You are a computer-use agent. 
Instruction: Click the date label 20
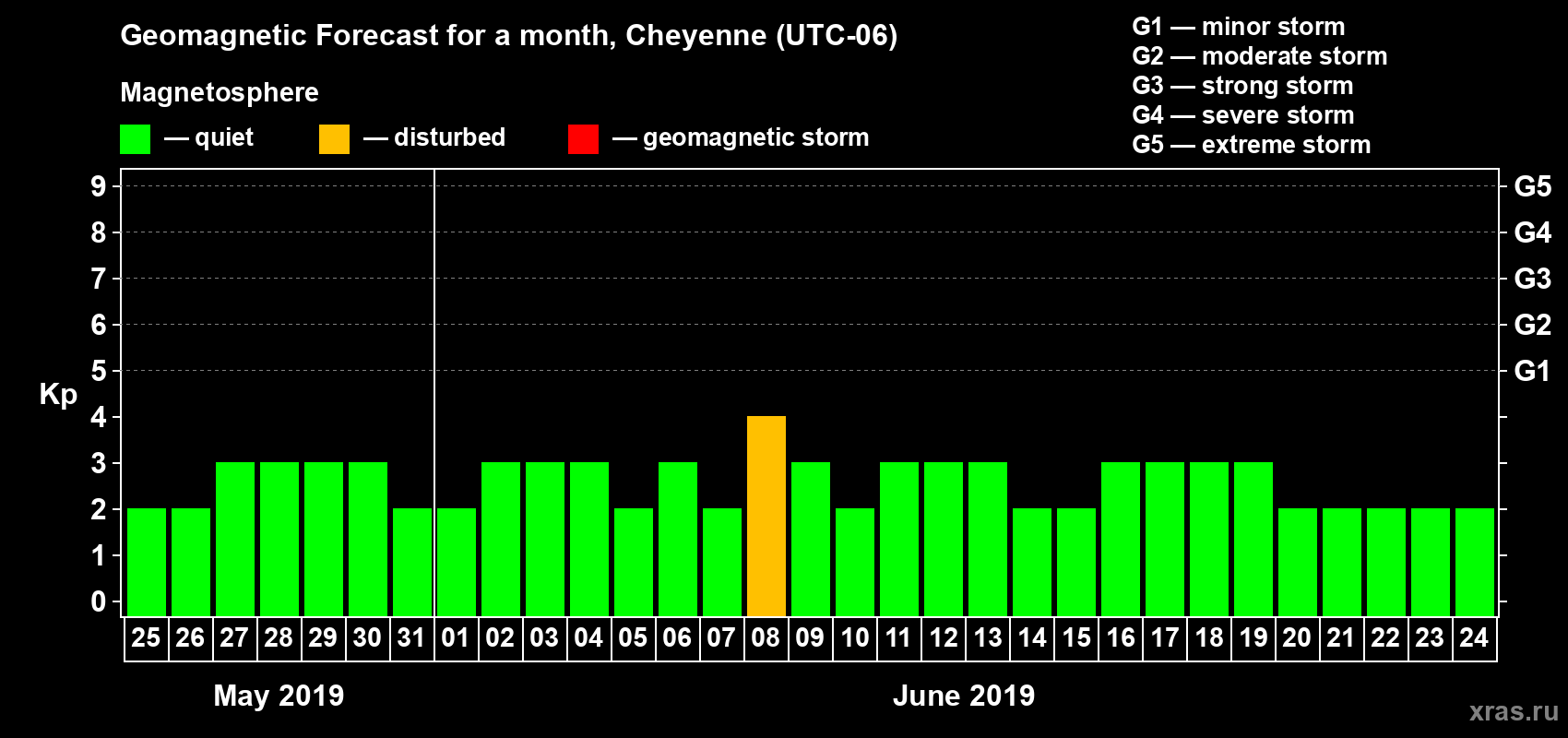click(1297, 637)
